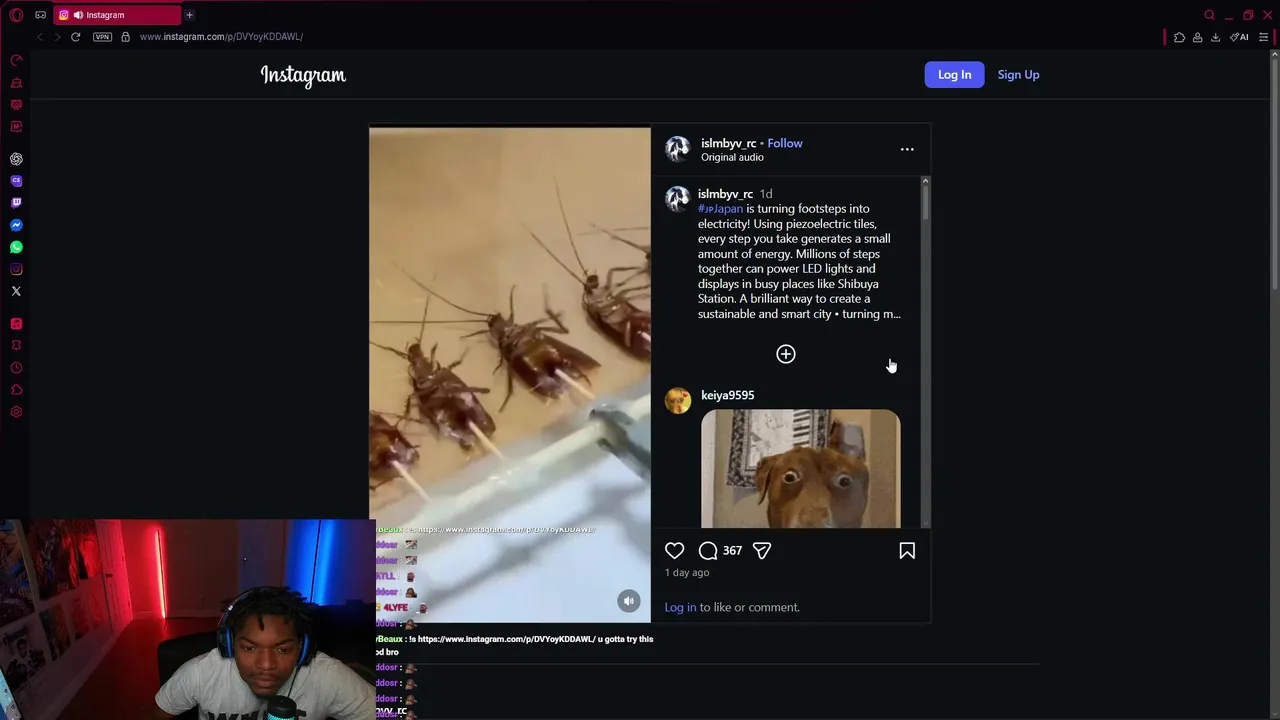Play or pause the cockroach video
Image resolution: width=1280 pixels, height=720 pixels.
pyautogui.click(x=509, y=375)
